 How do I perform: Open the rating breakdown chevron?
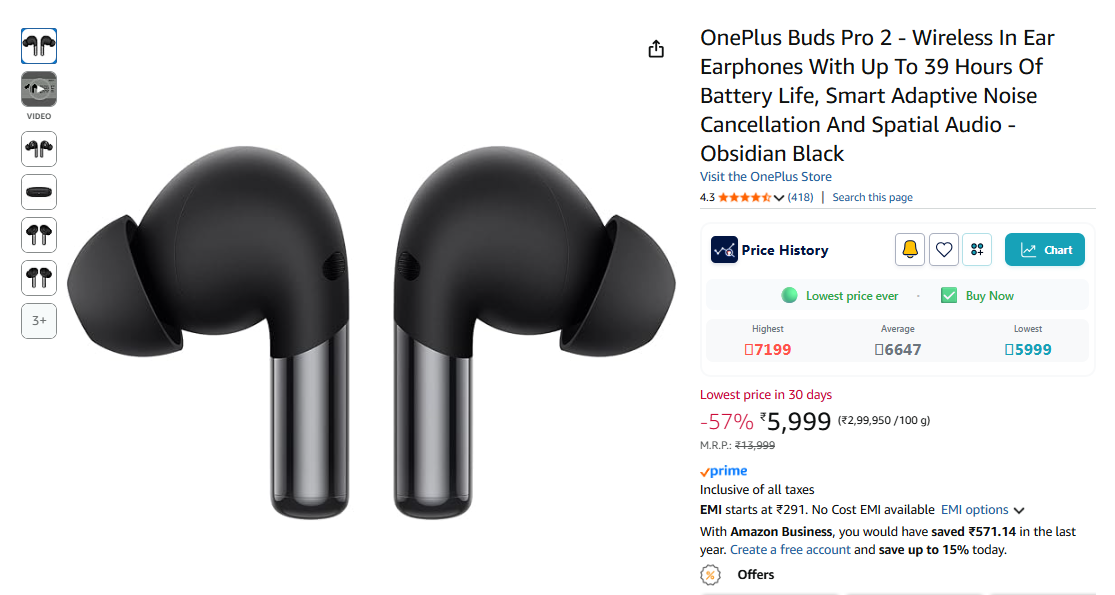(x=779, y=198)
